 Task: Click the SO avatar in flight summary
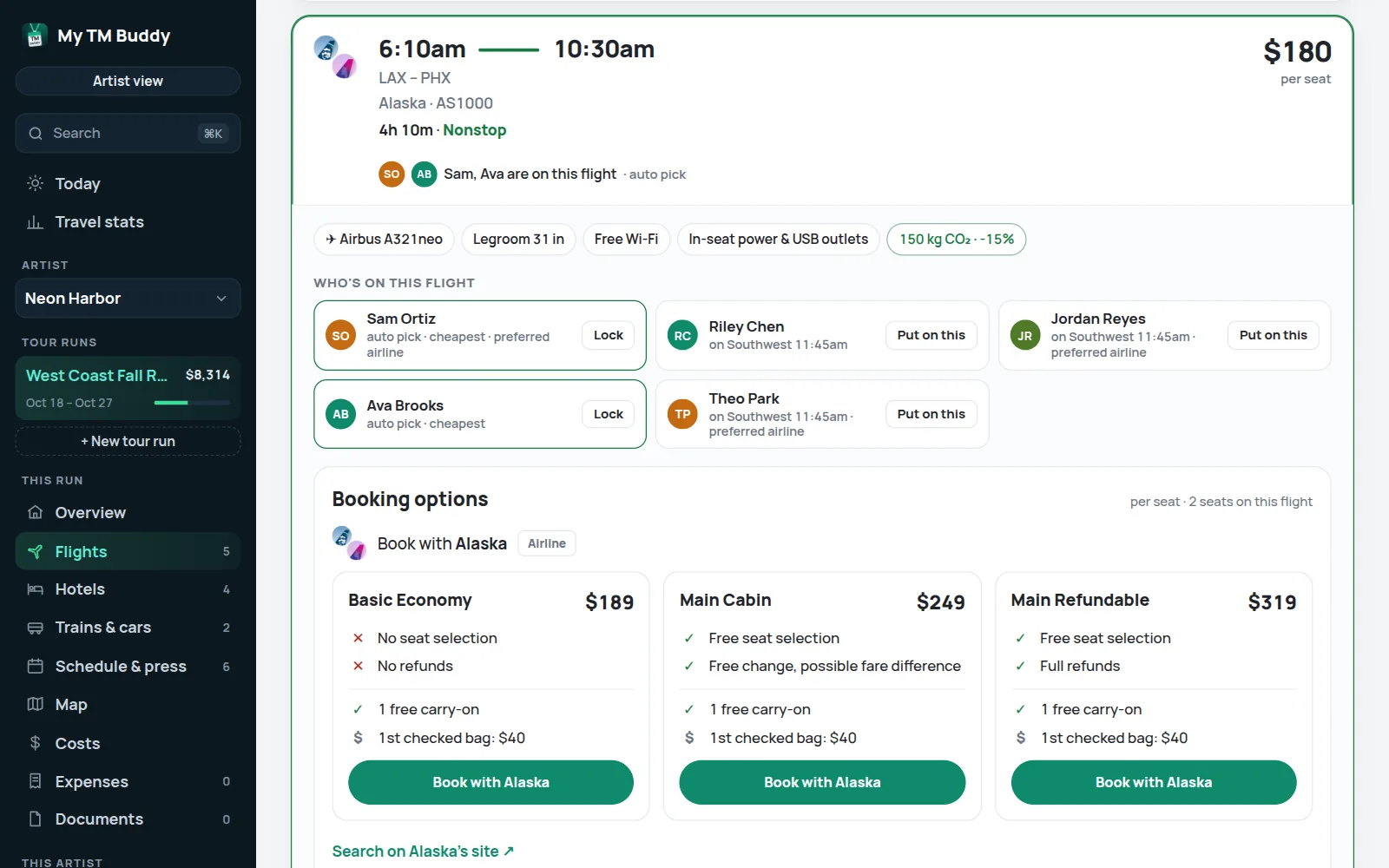click(x=392, y=174)
